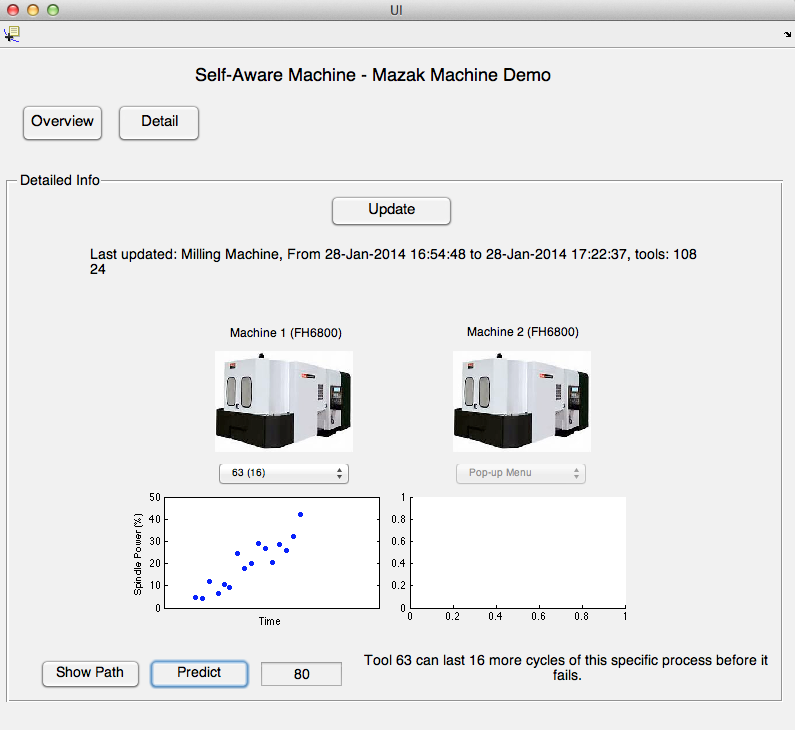
Task: Click the toolbar dock arrow icon
Action: [787, 34]
